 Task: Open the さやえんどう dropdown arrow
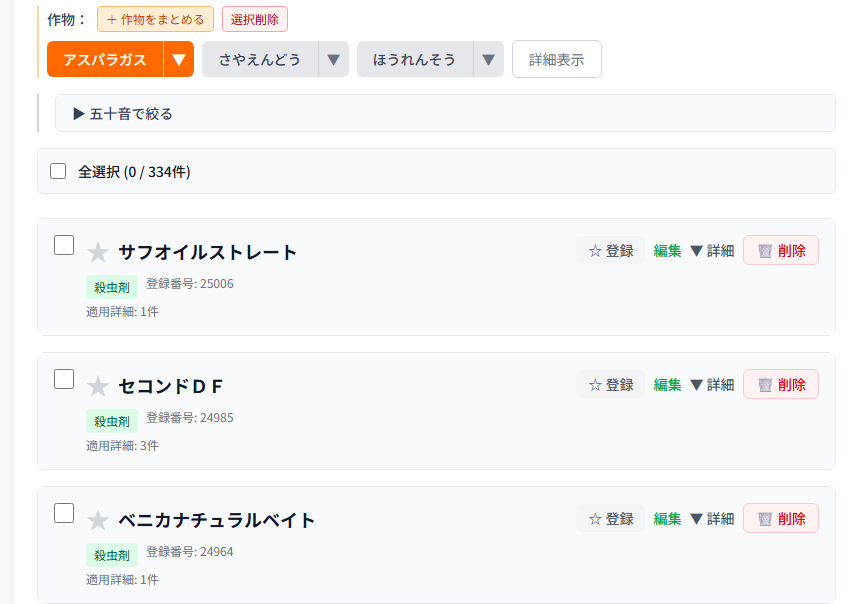pyautogui.click(x=334, y=59)
